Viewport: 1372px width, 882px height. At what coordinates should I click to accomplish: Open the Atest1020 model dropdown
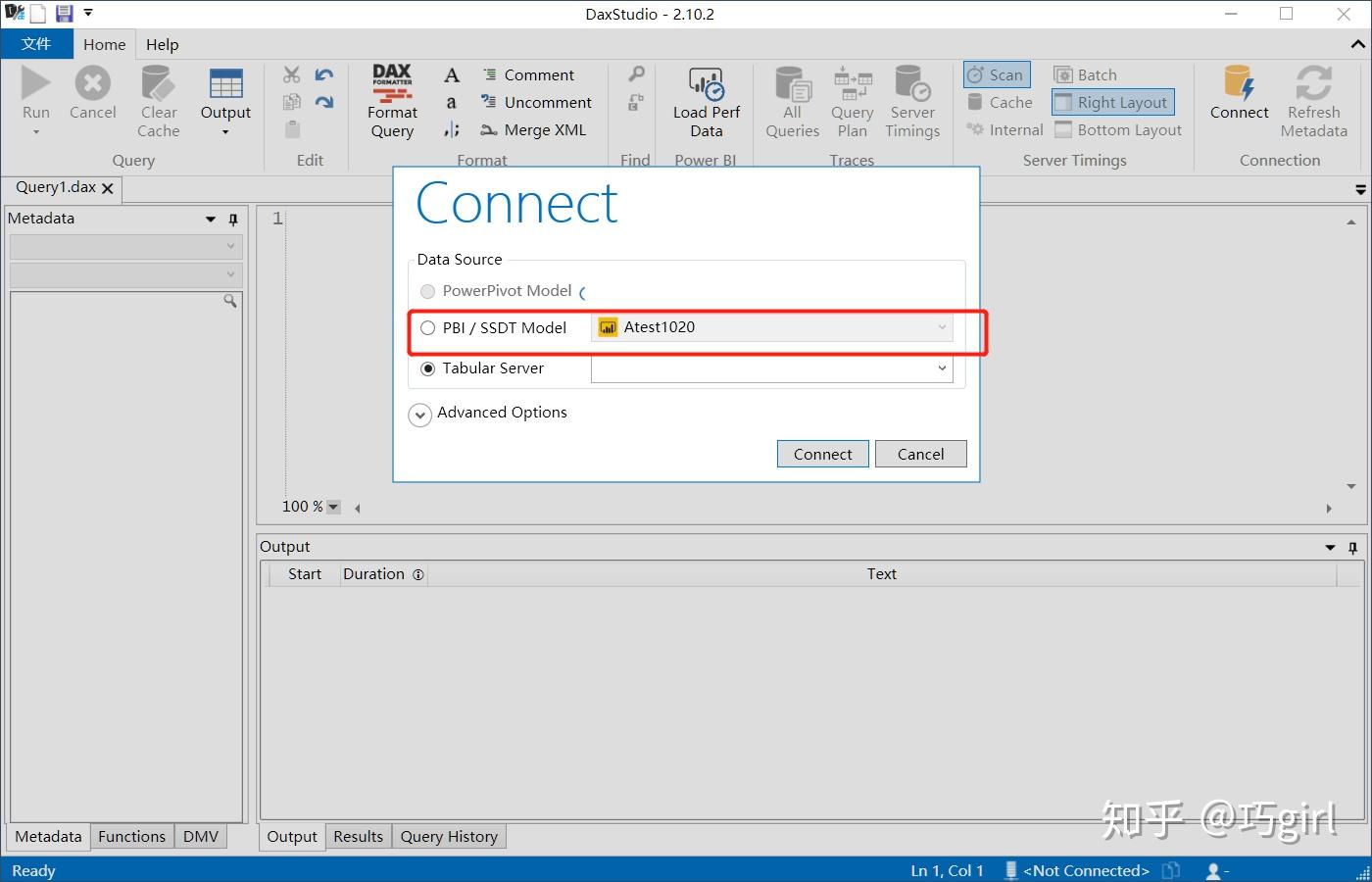(x=941, y=327)
